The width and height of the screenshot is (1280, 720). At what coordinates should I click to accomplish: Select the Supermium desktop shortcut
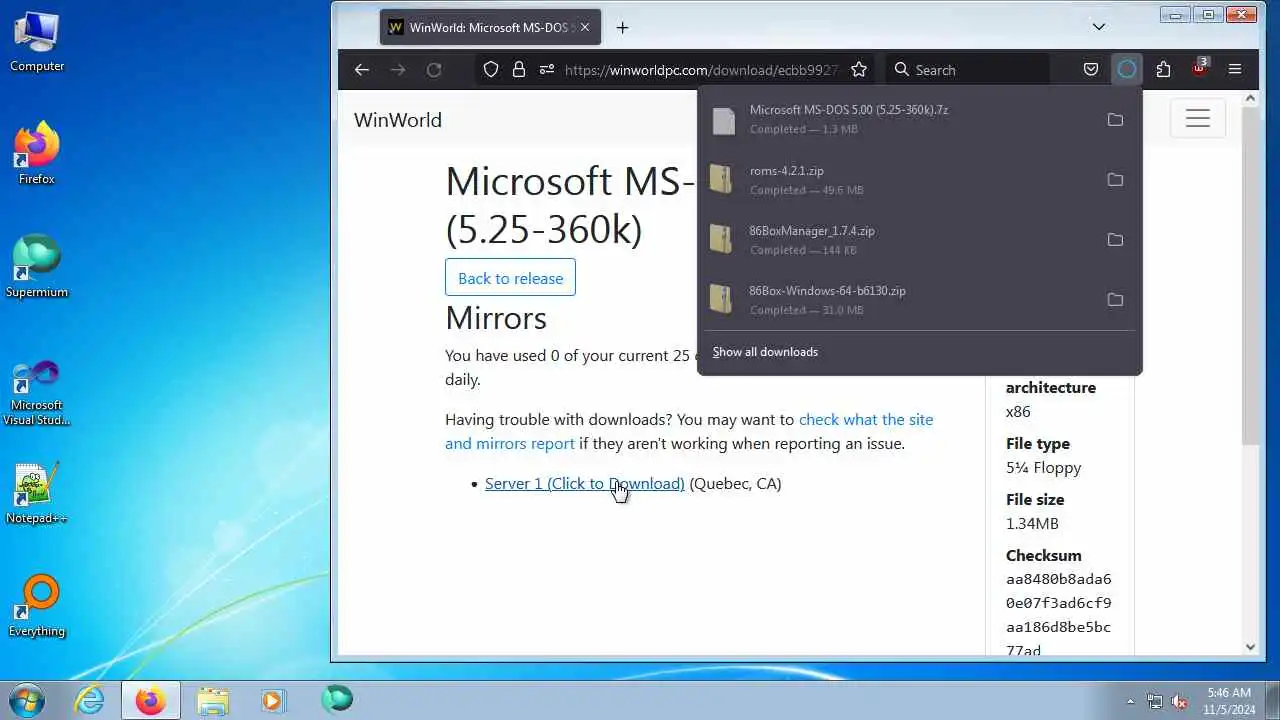[x=37, y=268]
